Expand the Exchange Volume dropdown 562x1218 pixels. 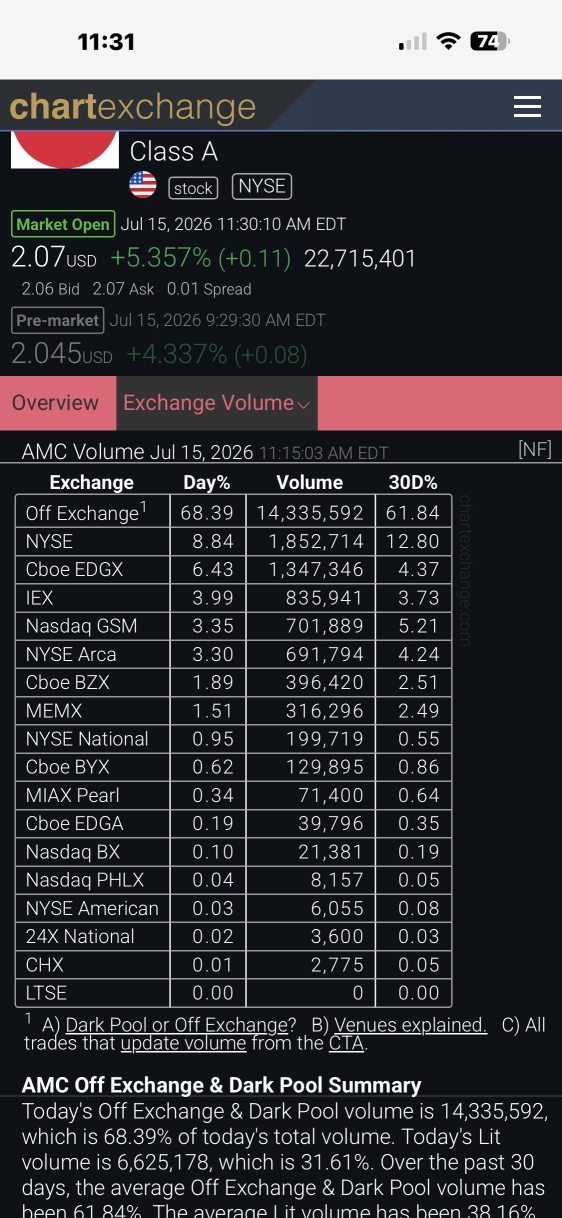click(x=217, y=403)
